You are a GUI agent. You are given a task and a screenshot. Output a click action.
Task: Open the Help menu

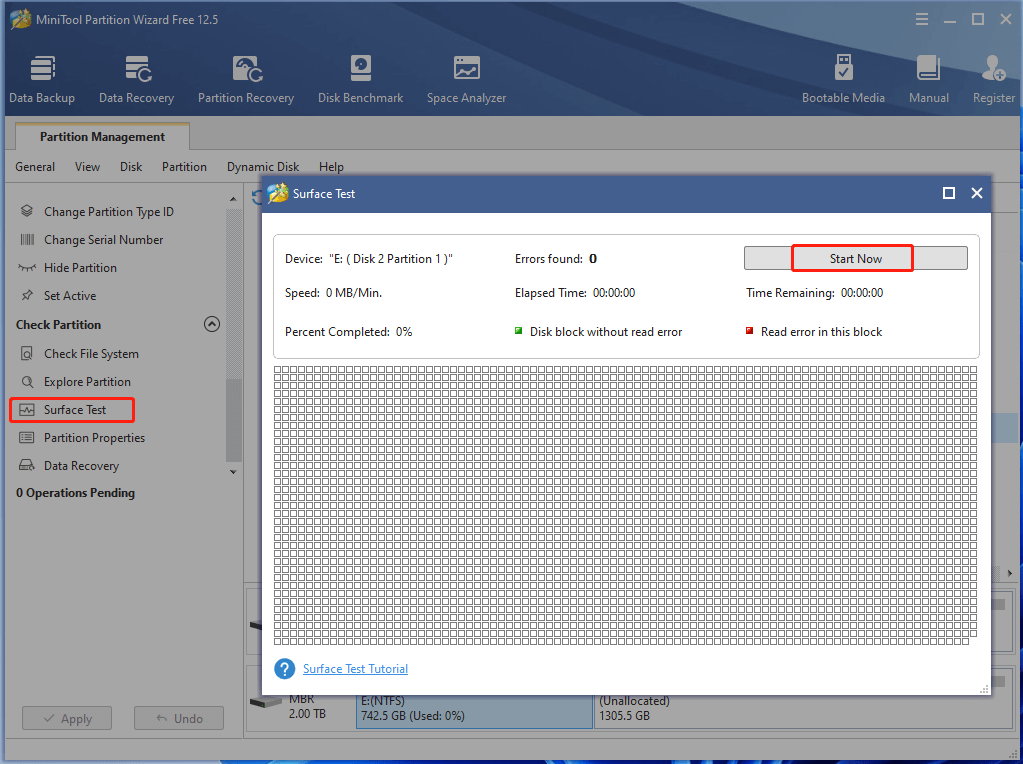(x=331, y=166)
